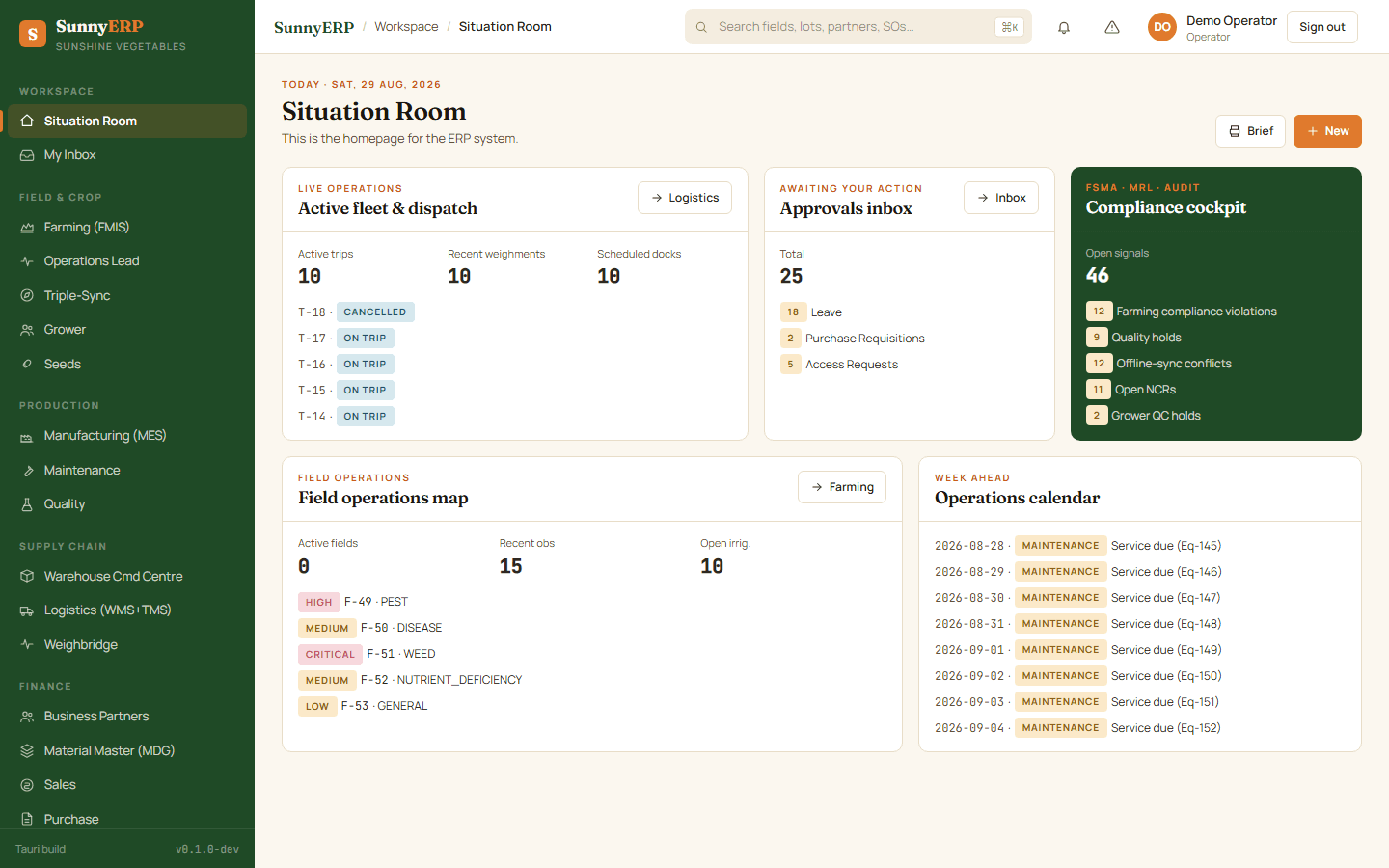This screenshot has height=868, width=1389.
Task: Go to My Inbox
Action: coord(127,155)
